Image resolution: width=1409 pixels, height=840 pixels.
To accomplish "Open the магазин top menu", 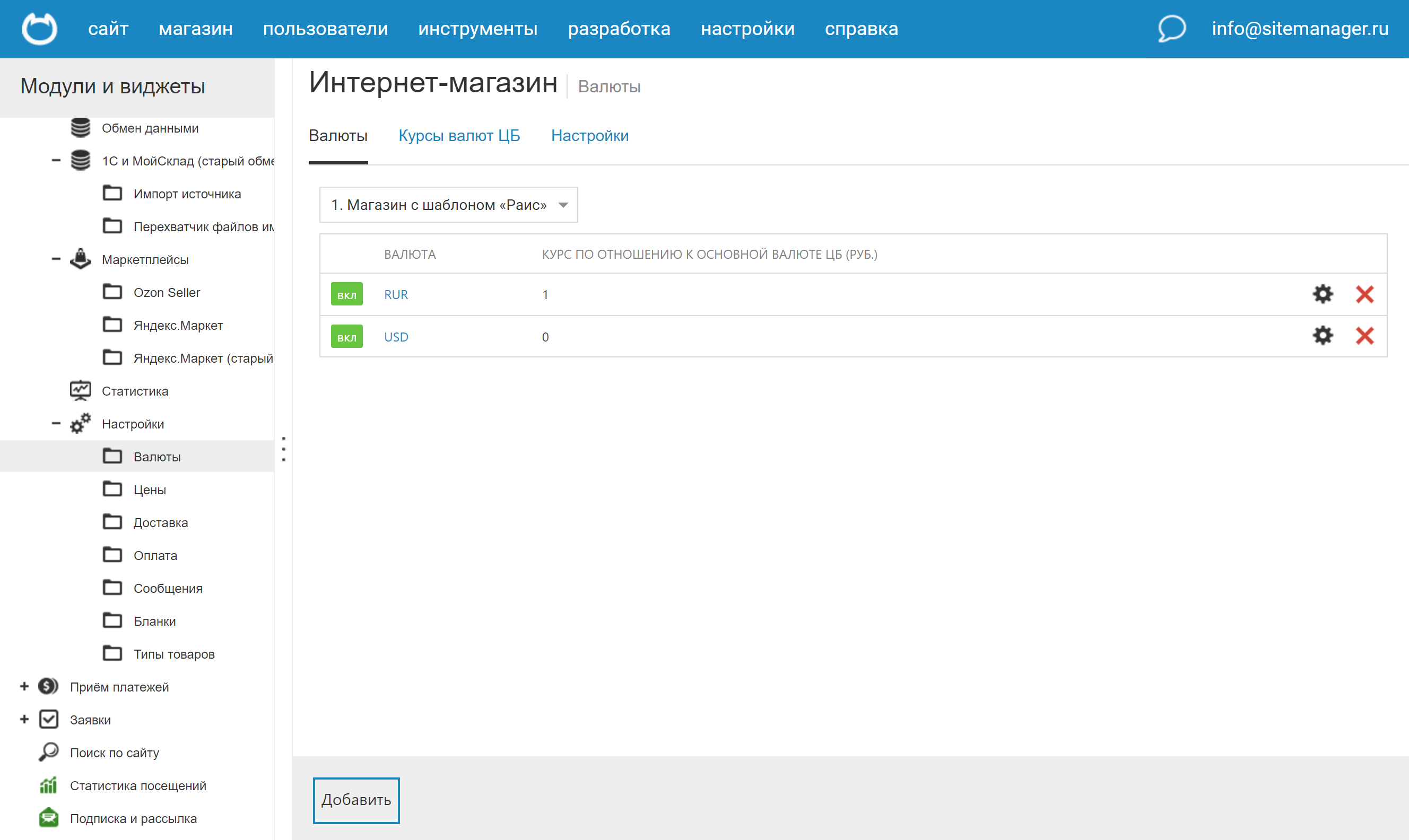I will tap(195, 28).
